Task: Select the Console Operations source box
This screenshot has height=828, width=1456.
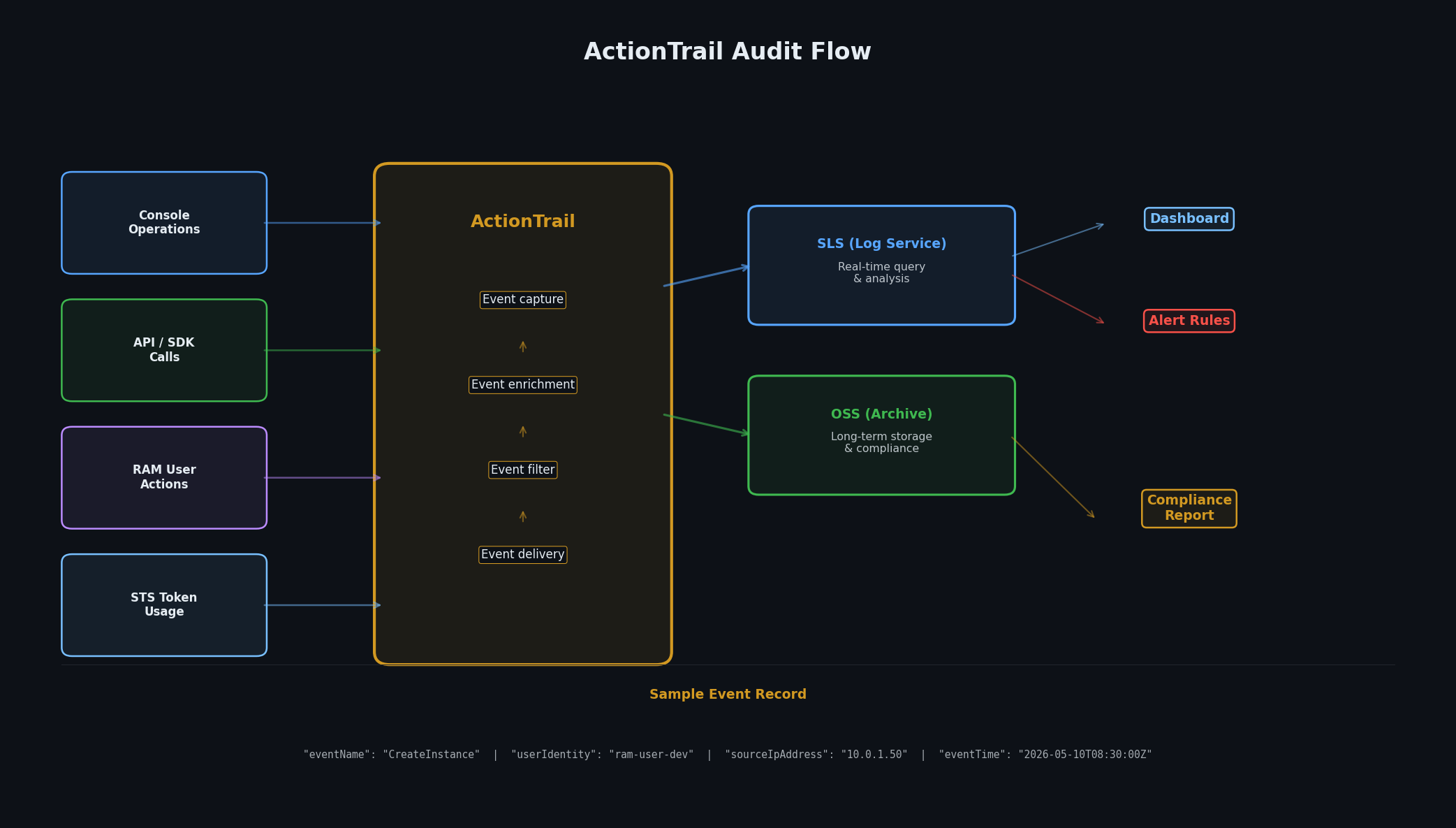Action: (164, 223)
